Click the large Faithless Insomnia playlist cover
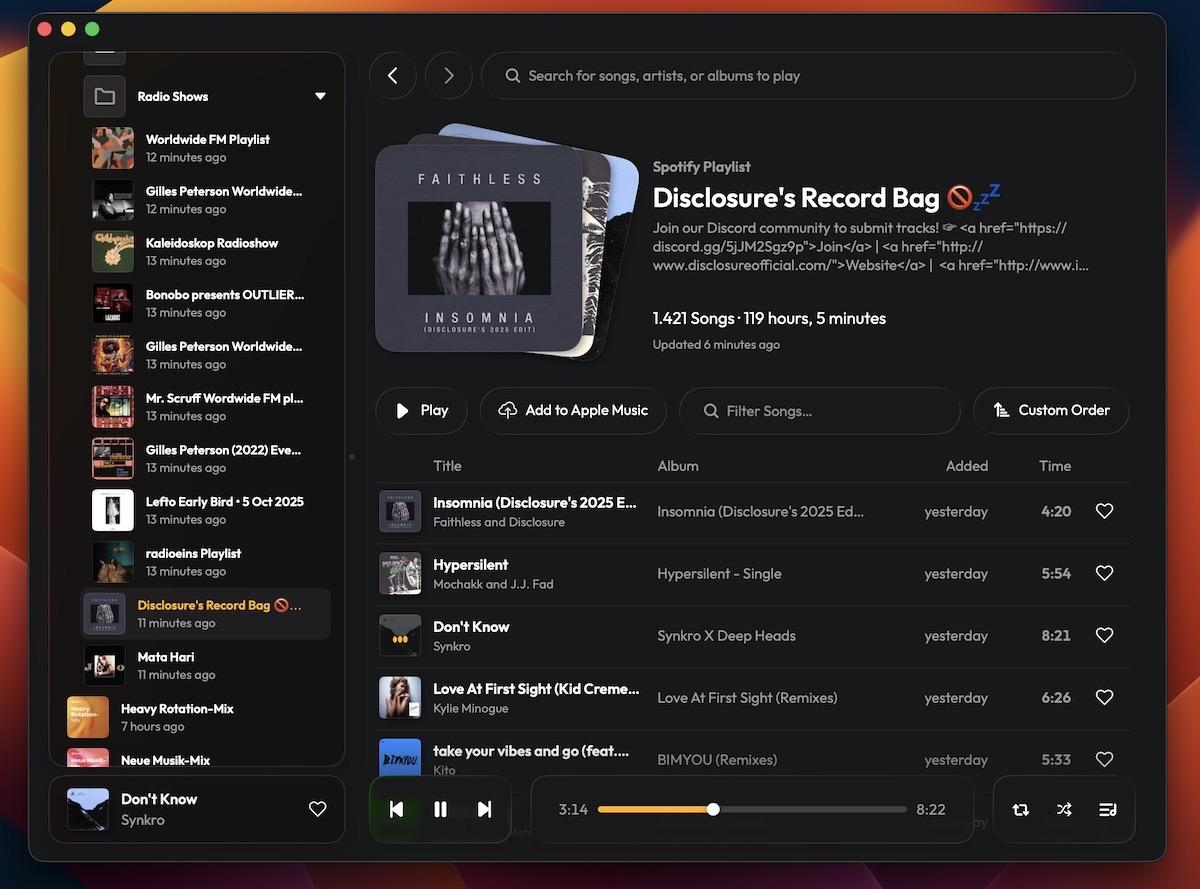 click(479, 248)
